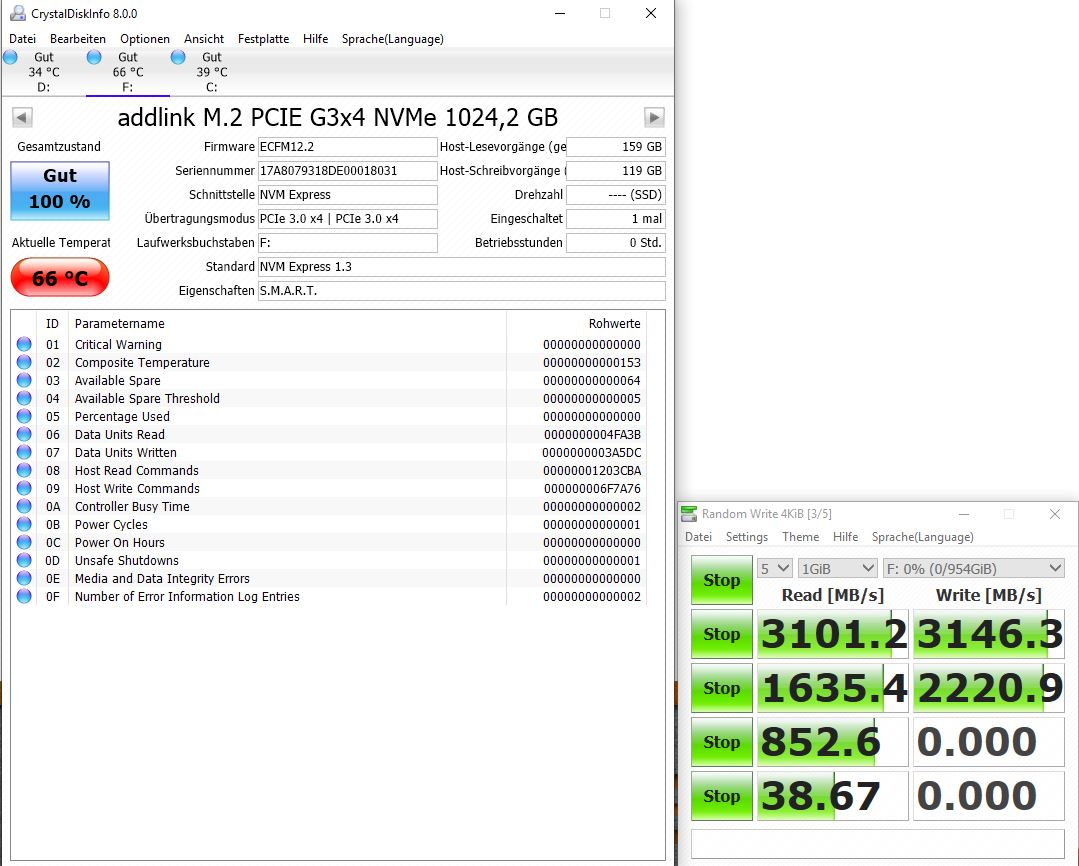Open the Festplatte menu
Image resolution: width=1079 pixels, height=866 pixels.
coord(264,39)
